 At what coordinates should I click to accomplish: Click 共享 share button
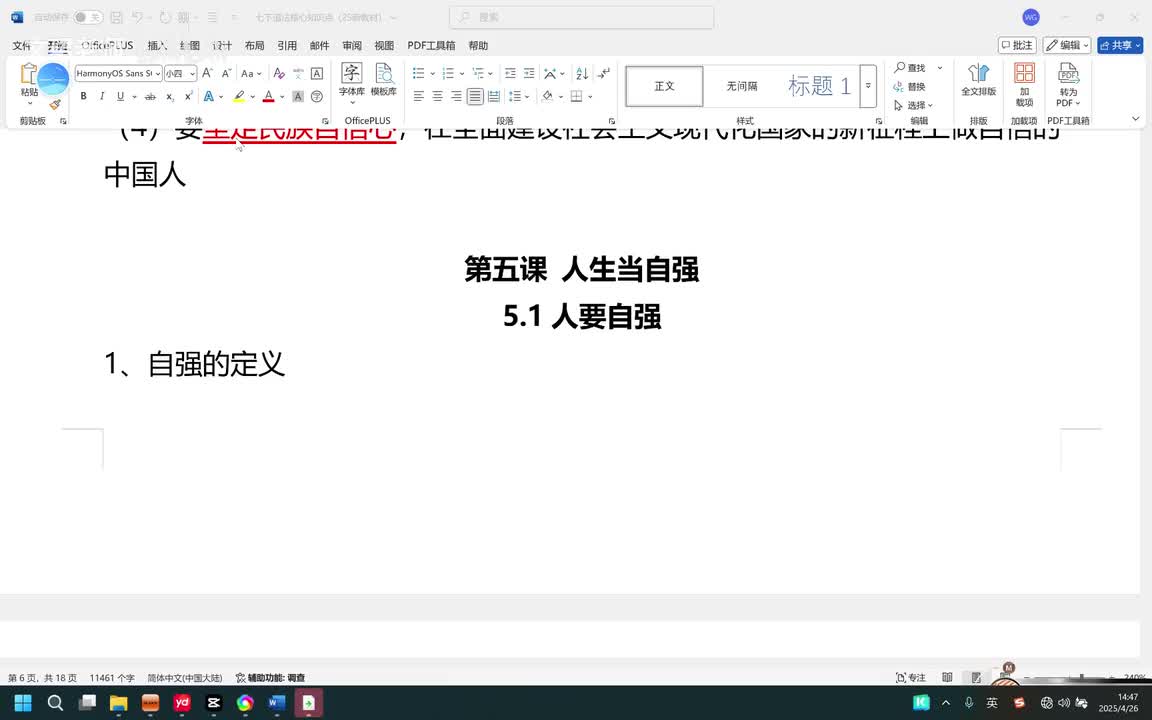[x=1120, y=46]
